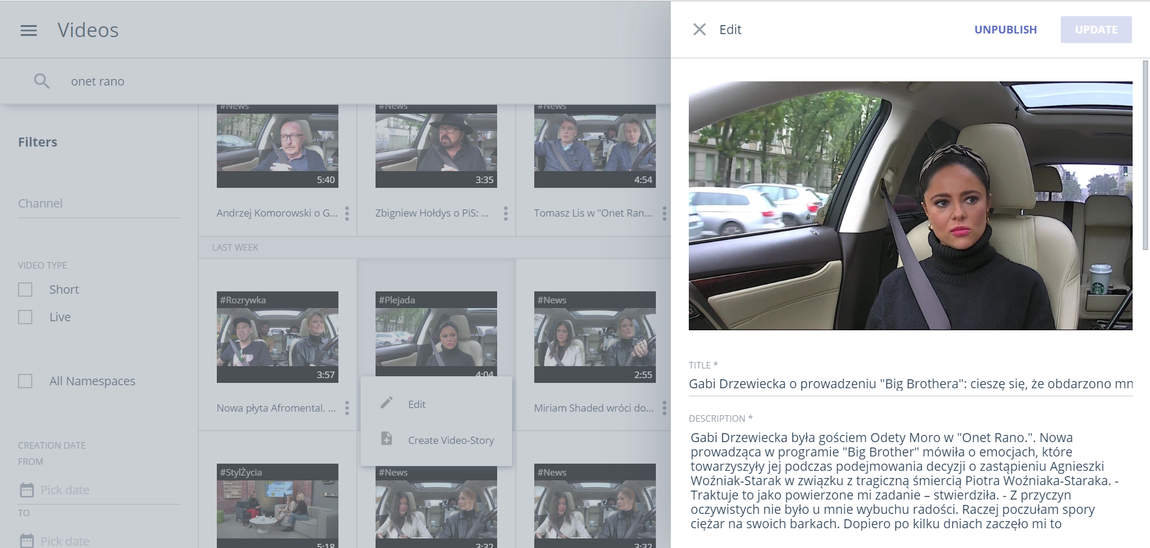Open the Zbigniew Hołdys video thumbnail
Viewport: 1150px width, 548px height.
436,146
